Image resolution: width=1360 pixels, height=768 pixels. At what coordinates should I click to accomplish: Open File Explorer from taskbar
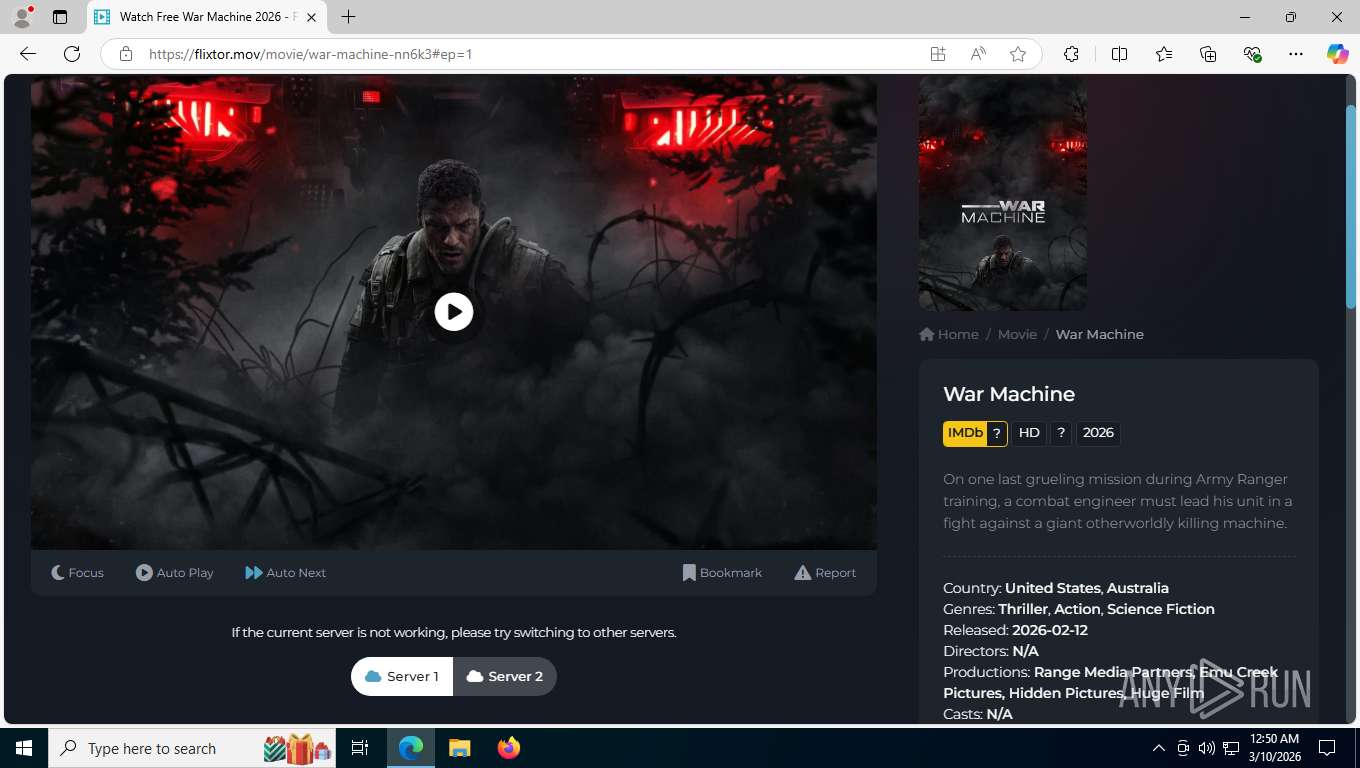(x=459, y=748)
